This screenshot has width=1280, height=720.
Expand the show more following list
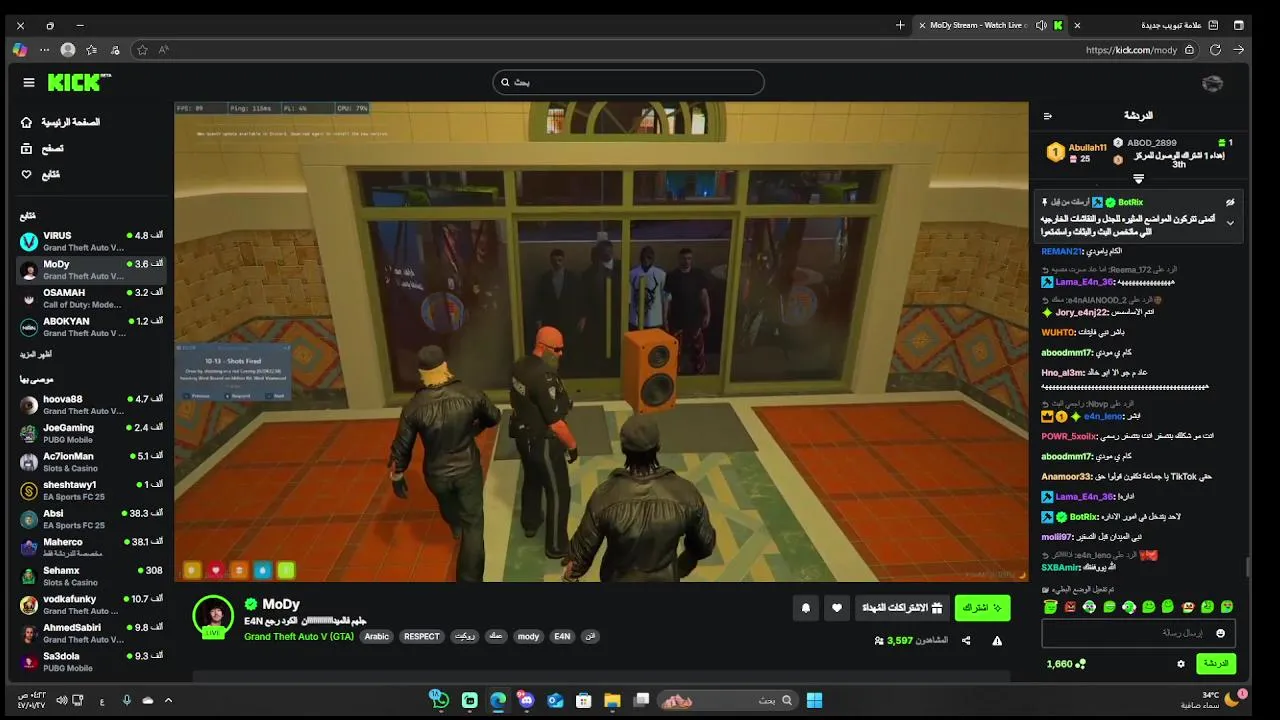point(37,355)
